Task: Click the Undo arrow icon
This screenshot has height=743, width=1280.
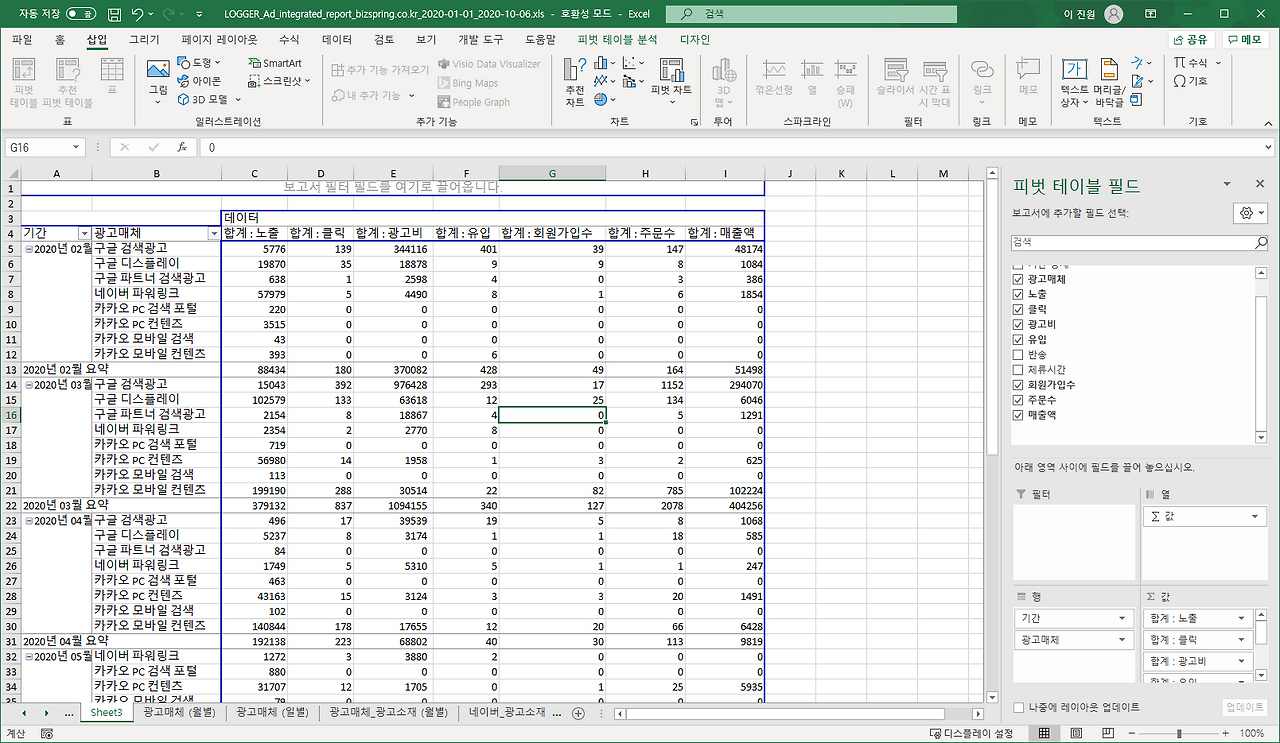Action: (x=137, y=15)
